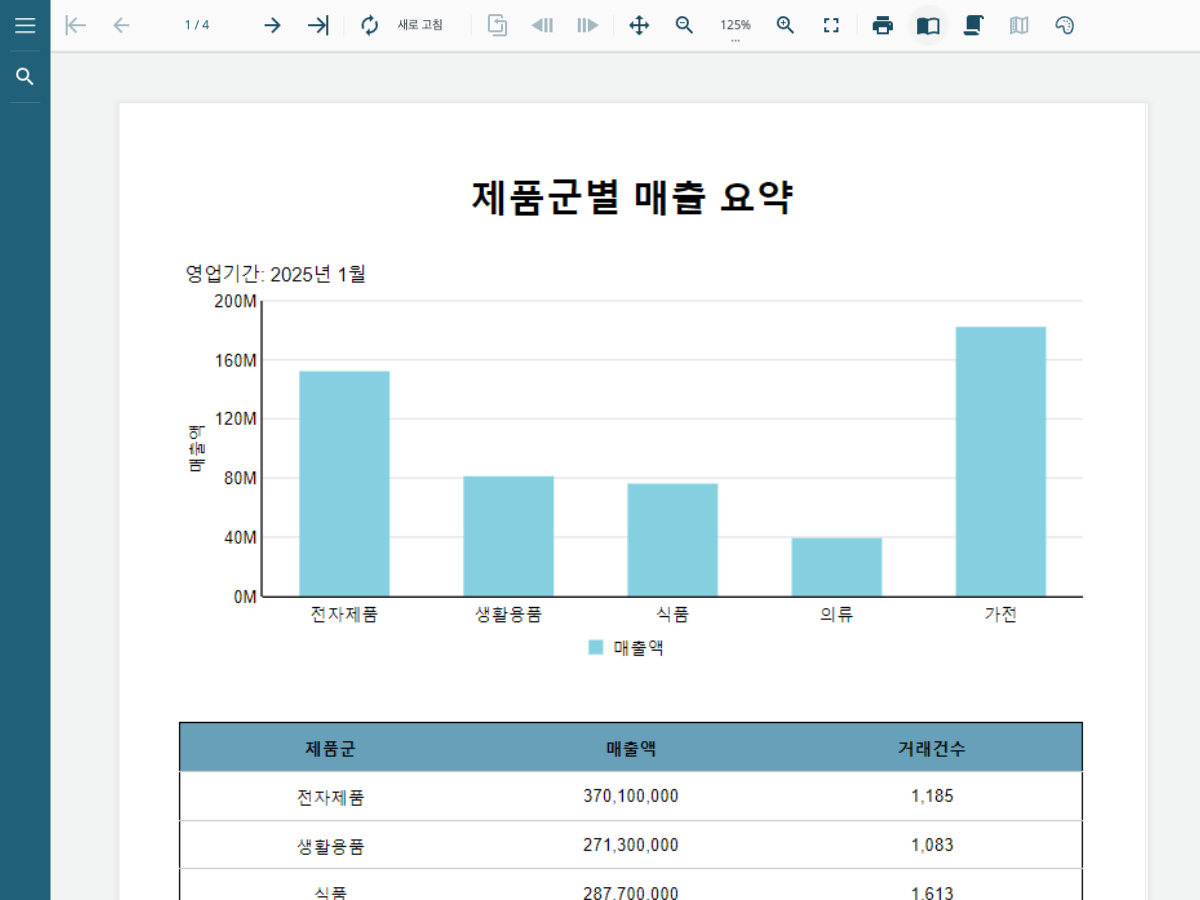
Task: Click the page number field 1 / 4
Action: click(x=197, y=25)
